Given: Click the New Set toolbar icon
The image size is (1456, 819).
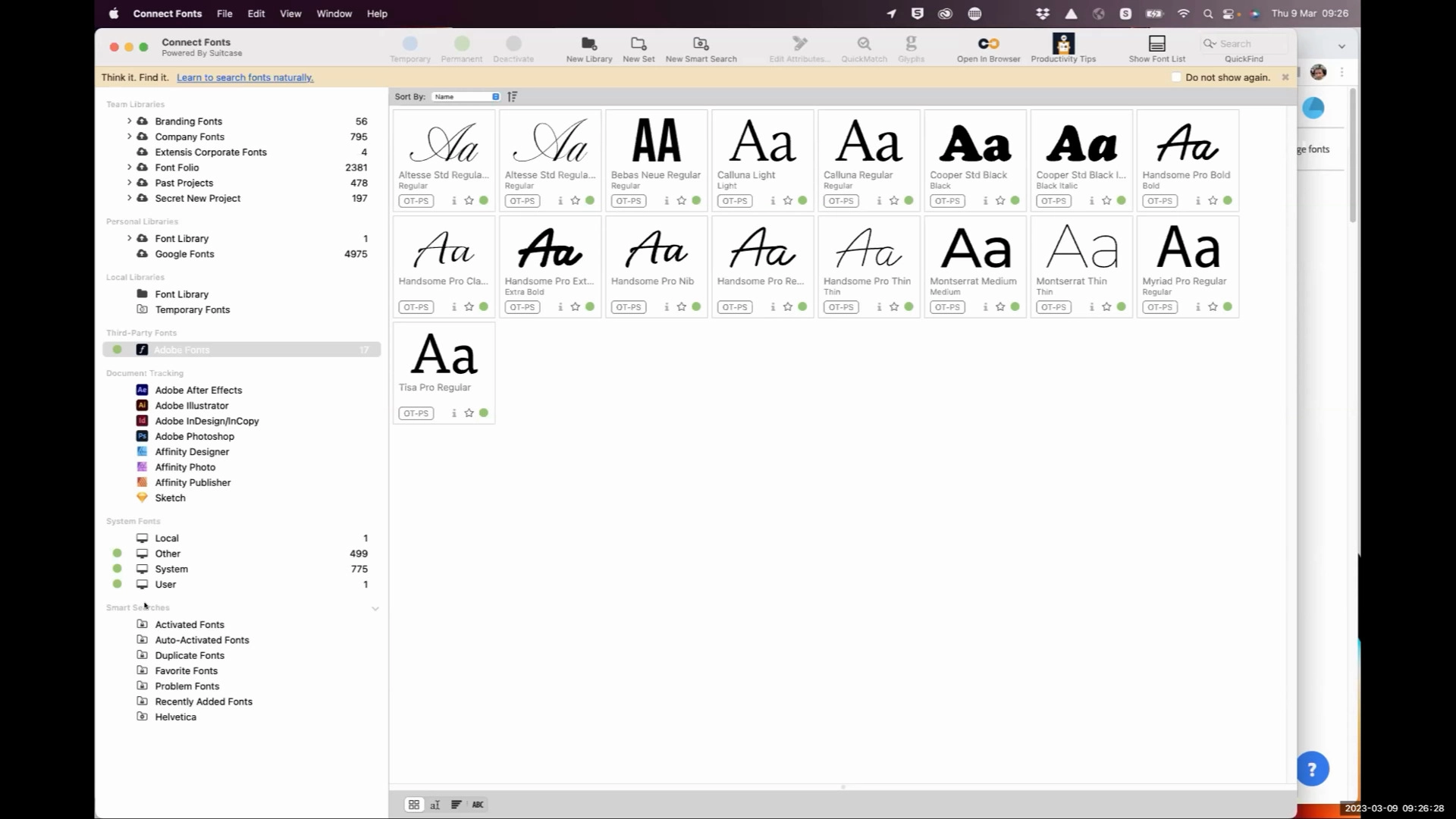Looking at the screenshot, I should click(639, 43).
